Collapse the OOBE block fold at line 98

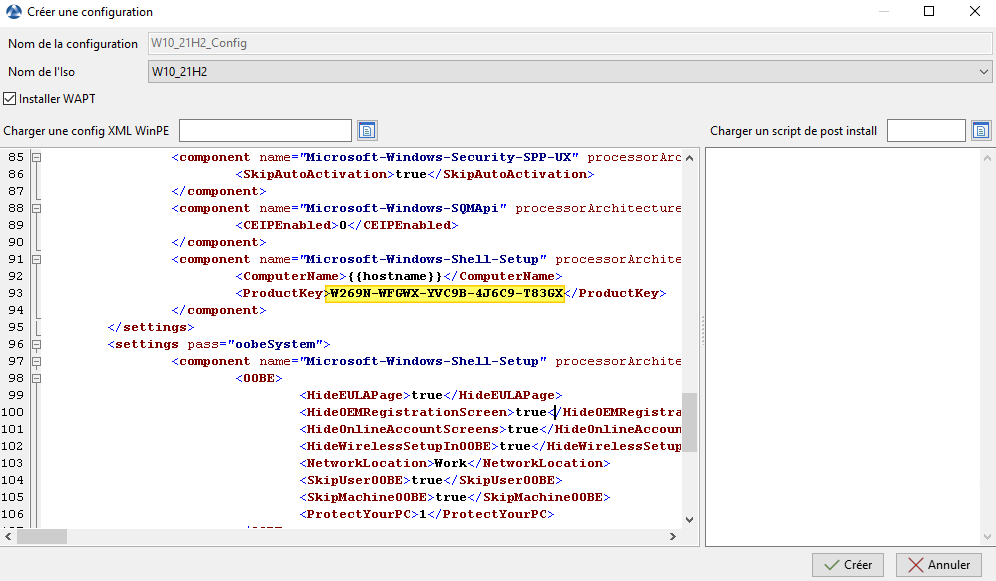tap(35, 378)
